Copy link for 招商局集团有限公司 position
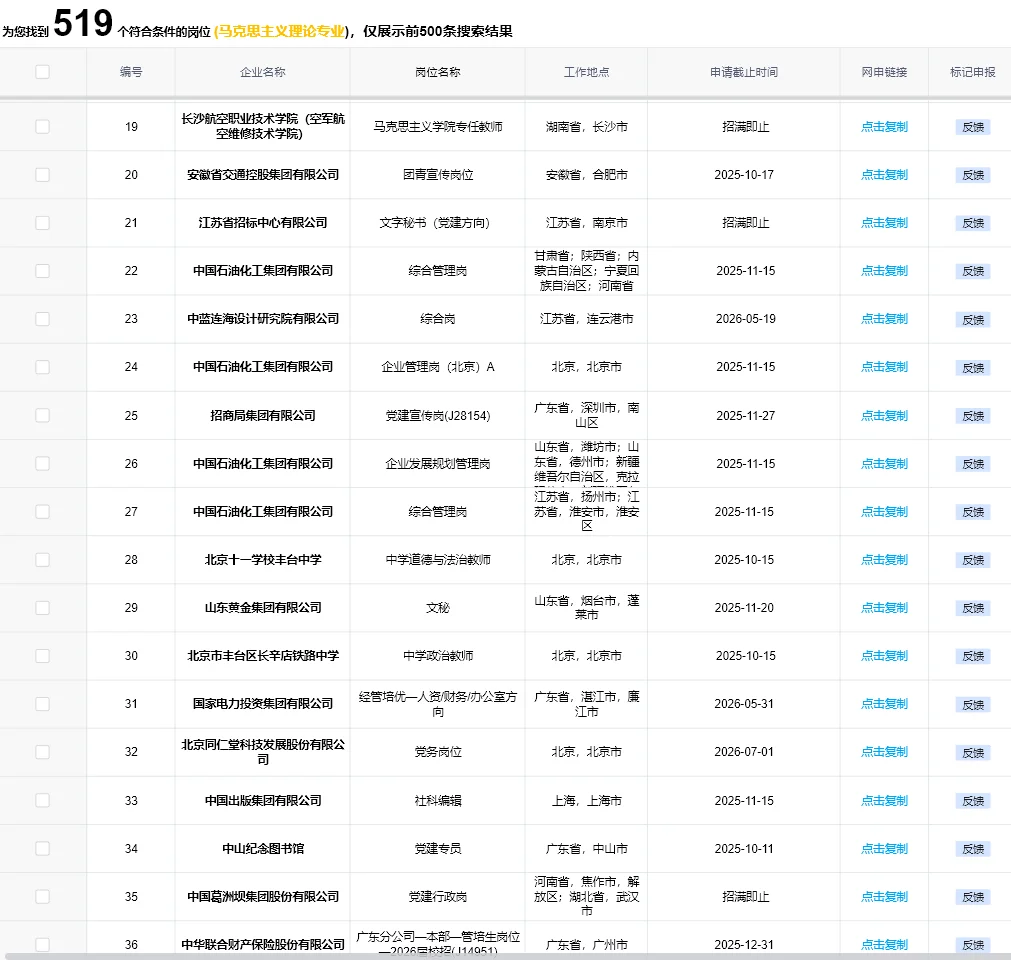Screen dimensions: 1011x960 pyautogui.click(x=884, y=415)
